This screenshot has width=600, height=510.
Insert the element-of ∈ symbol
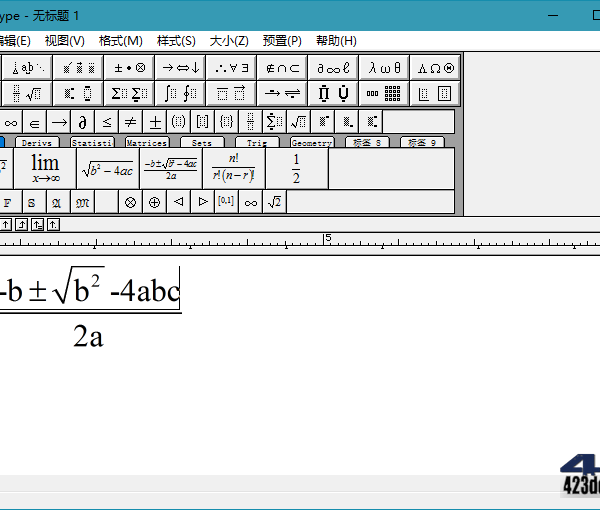click(x=35, y=122)
